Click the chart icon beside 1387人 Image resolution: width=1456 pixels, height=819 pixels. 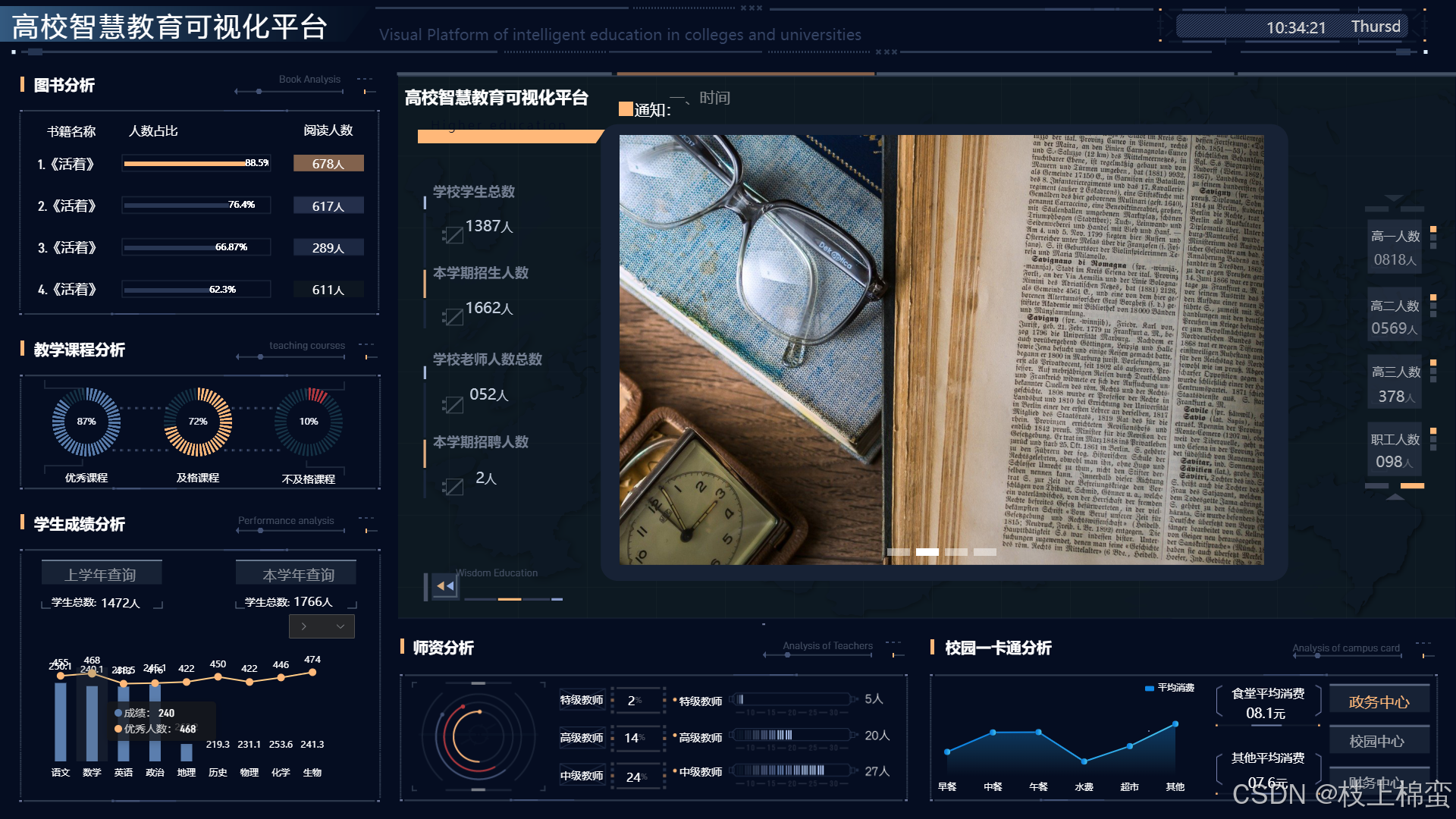[x=453, y=235]
